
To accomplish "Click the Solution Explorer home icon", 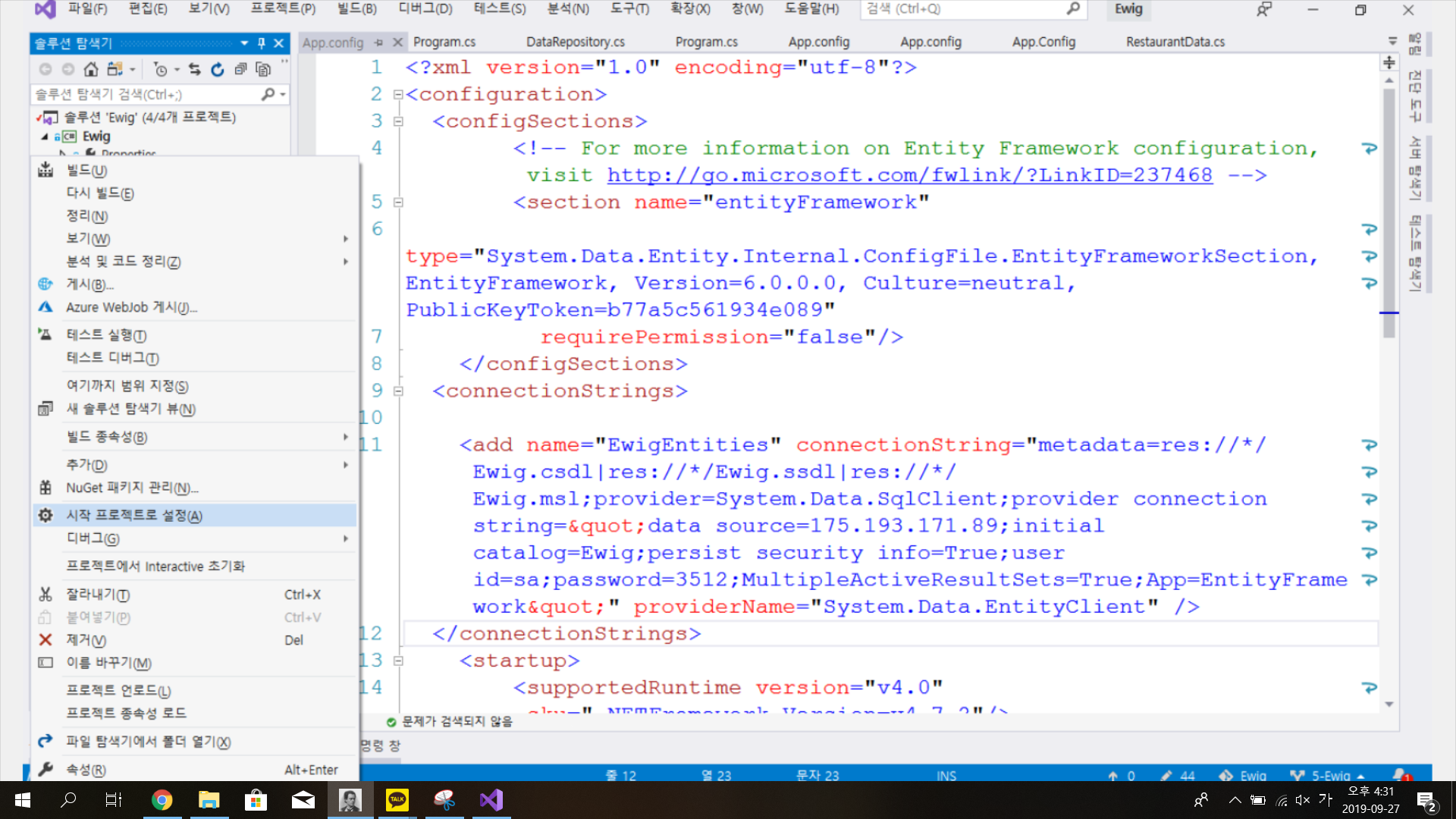I will click(x=91, y=70).
